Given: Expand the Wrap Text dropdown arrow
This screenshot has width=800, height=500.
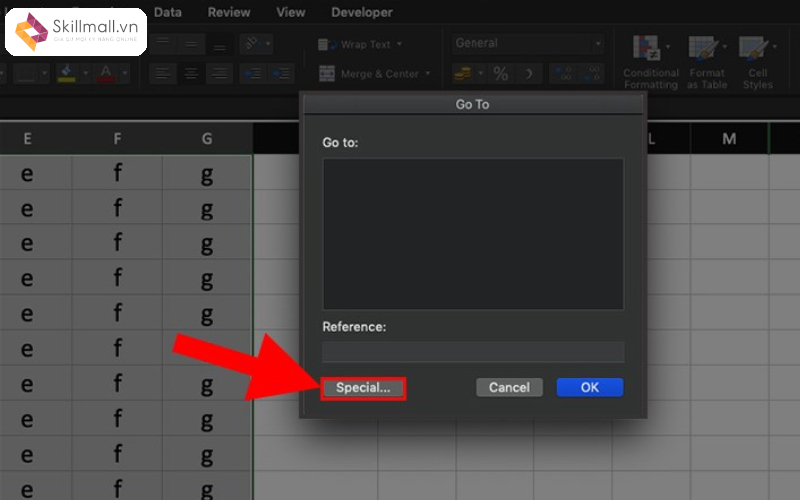Looking at the screenshot, I should (399, 44).
